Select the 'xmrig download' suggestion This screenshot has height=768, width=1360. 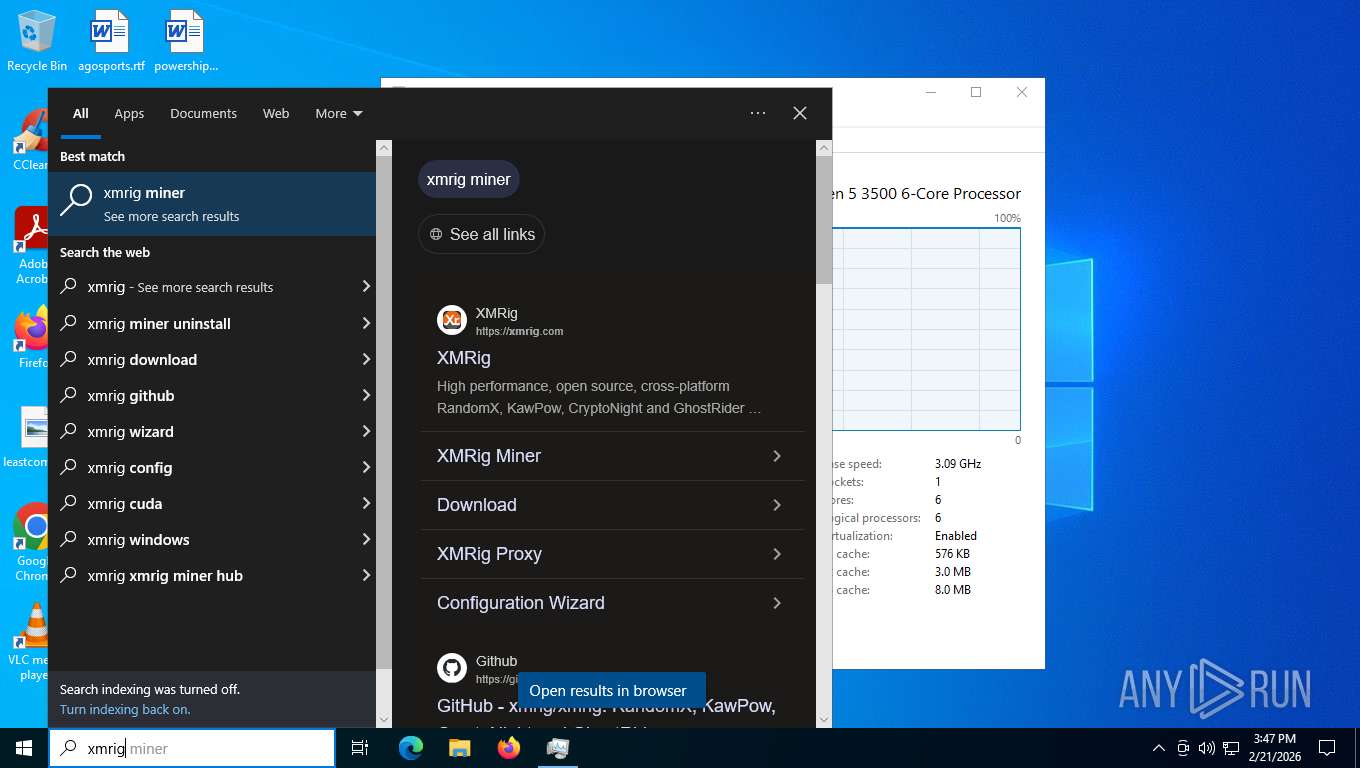[x=212, y=359]
